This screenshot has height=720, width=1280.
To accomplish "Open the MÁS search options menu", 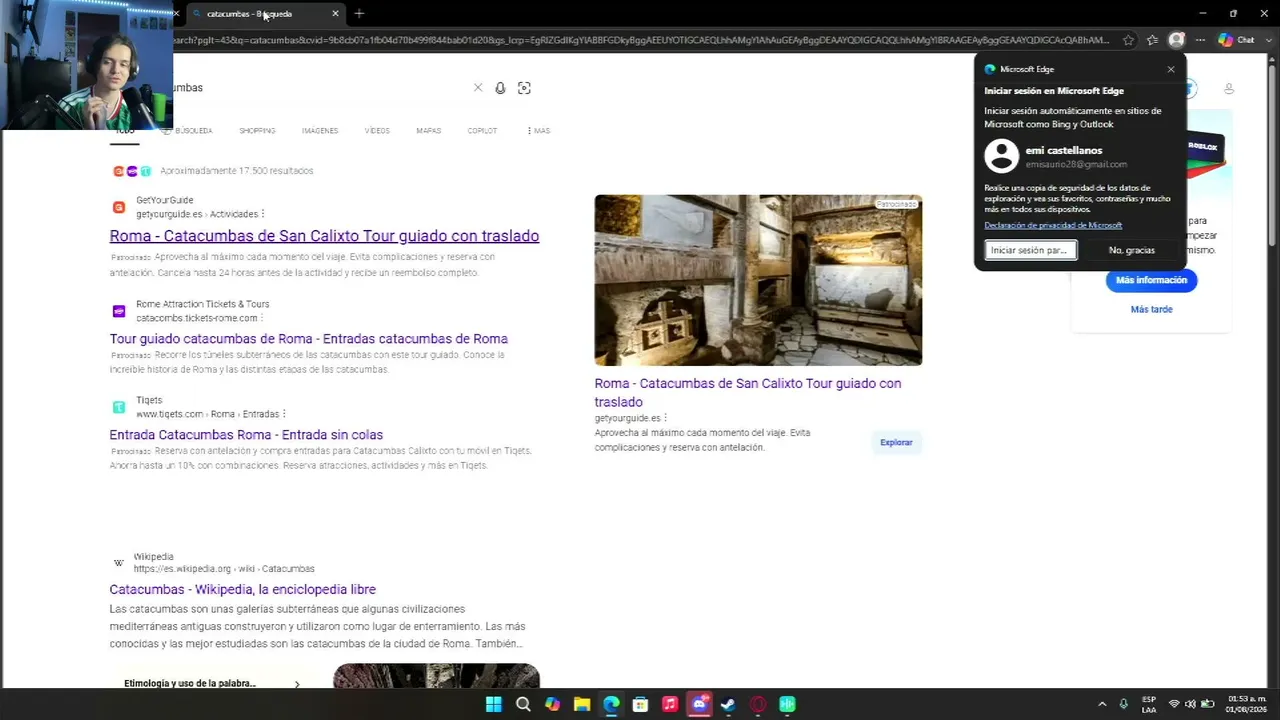I will [x=538, y=131].
